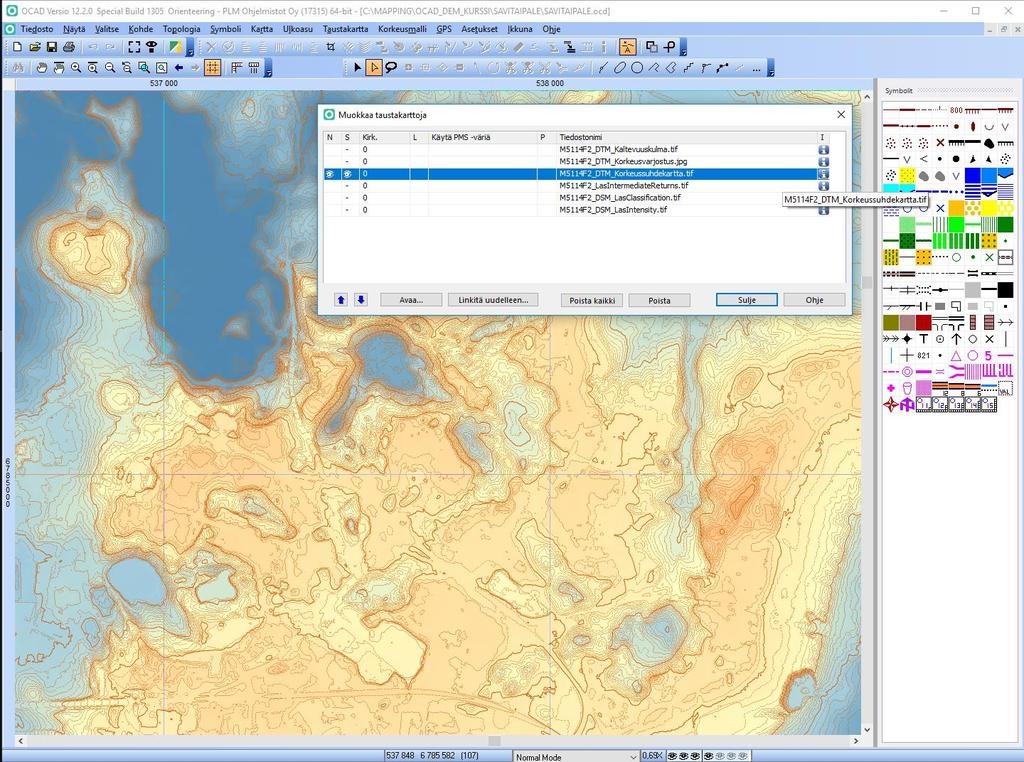This screenshot has height=762, width=1024.
Task: Choose the black arrow select object tool
Action: 357,67
